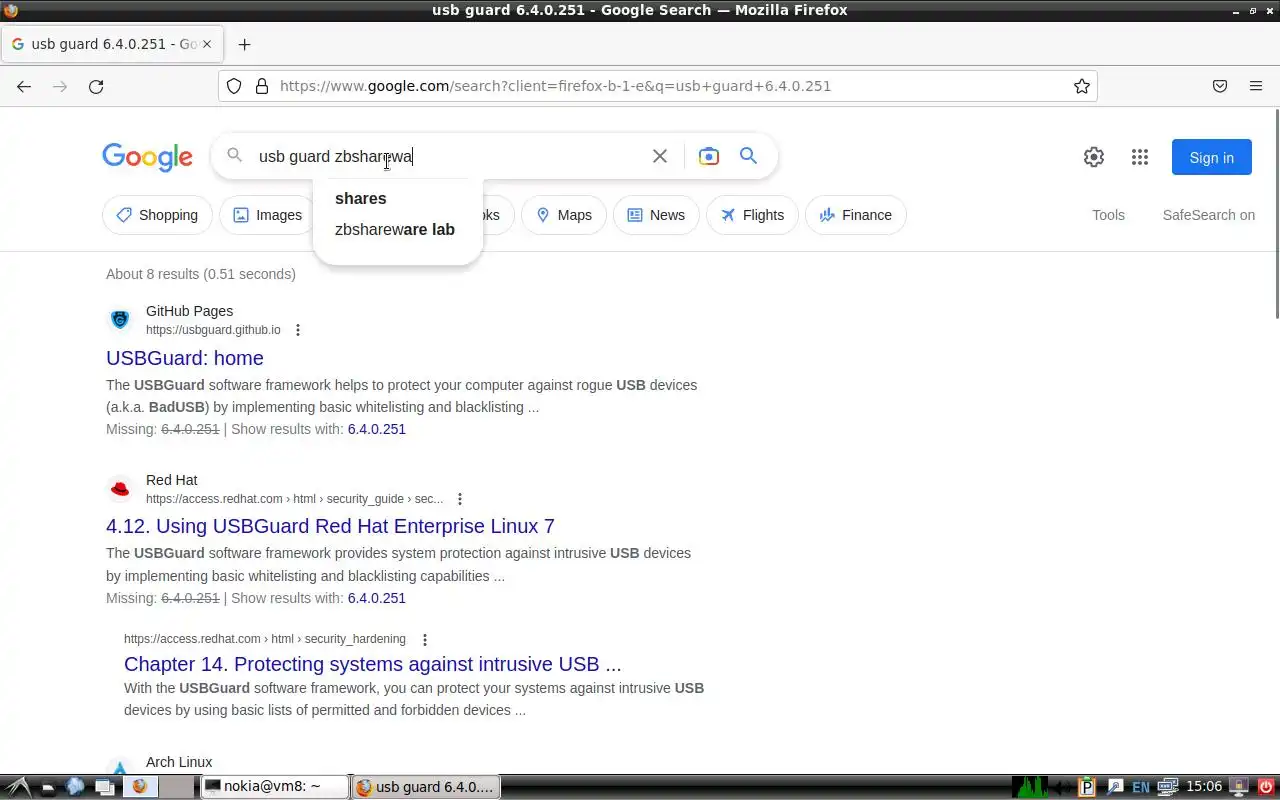This screenshot has height=800, width=1280.
Task: Filter results by Images
Action: pyautogui.click(x=267, y=215)
